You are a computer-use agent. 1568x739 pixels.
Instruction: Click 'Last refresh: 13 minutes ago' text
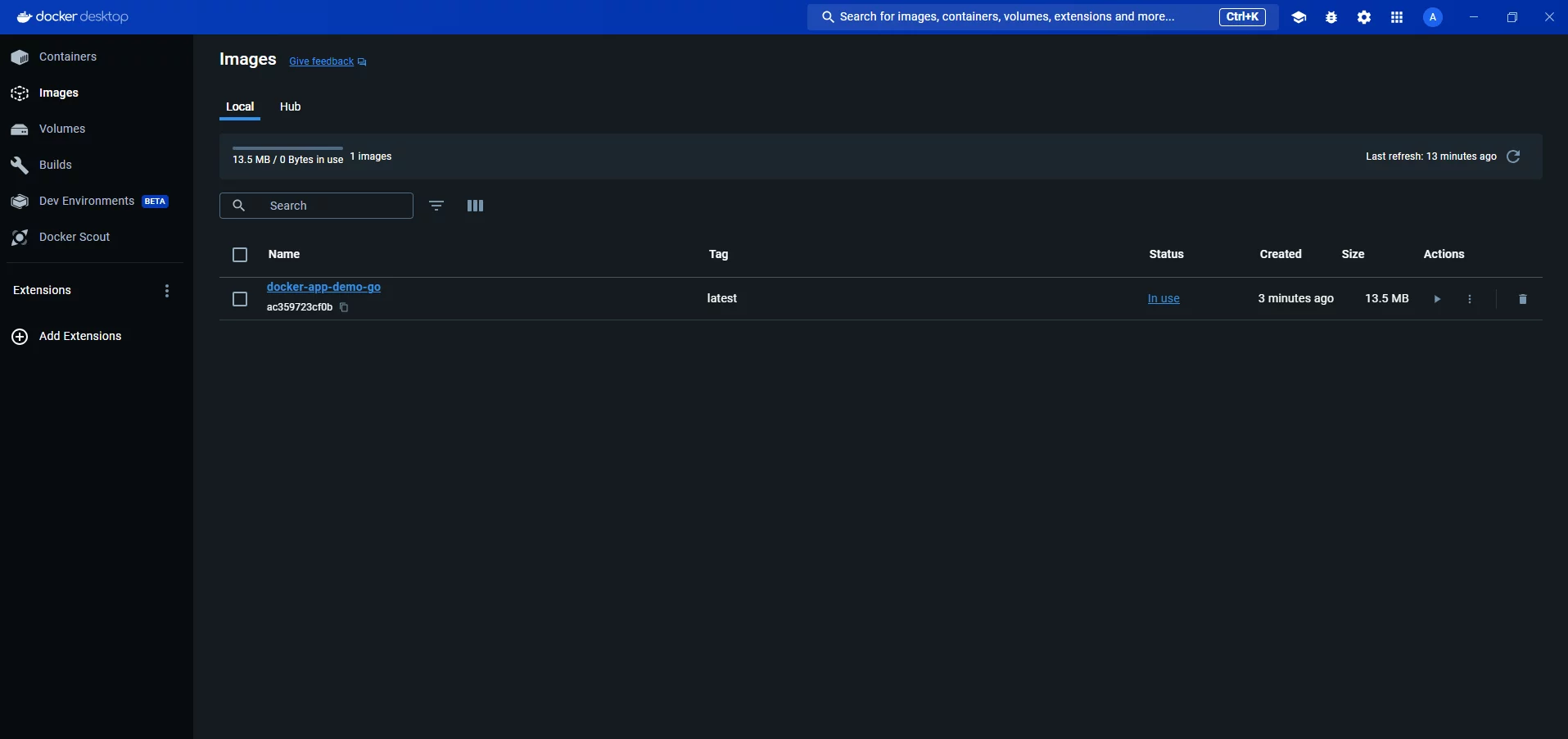[1430, 156]
